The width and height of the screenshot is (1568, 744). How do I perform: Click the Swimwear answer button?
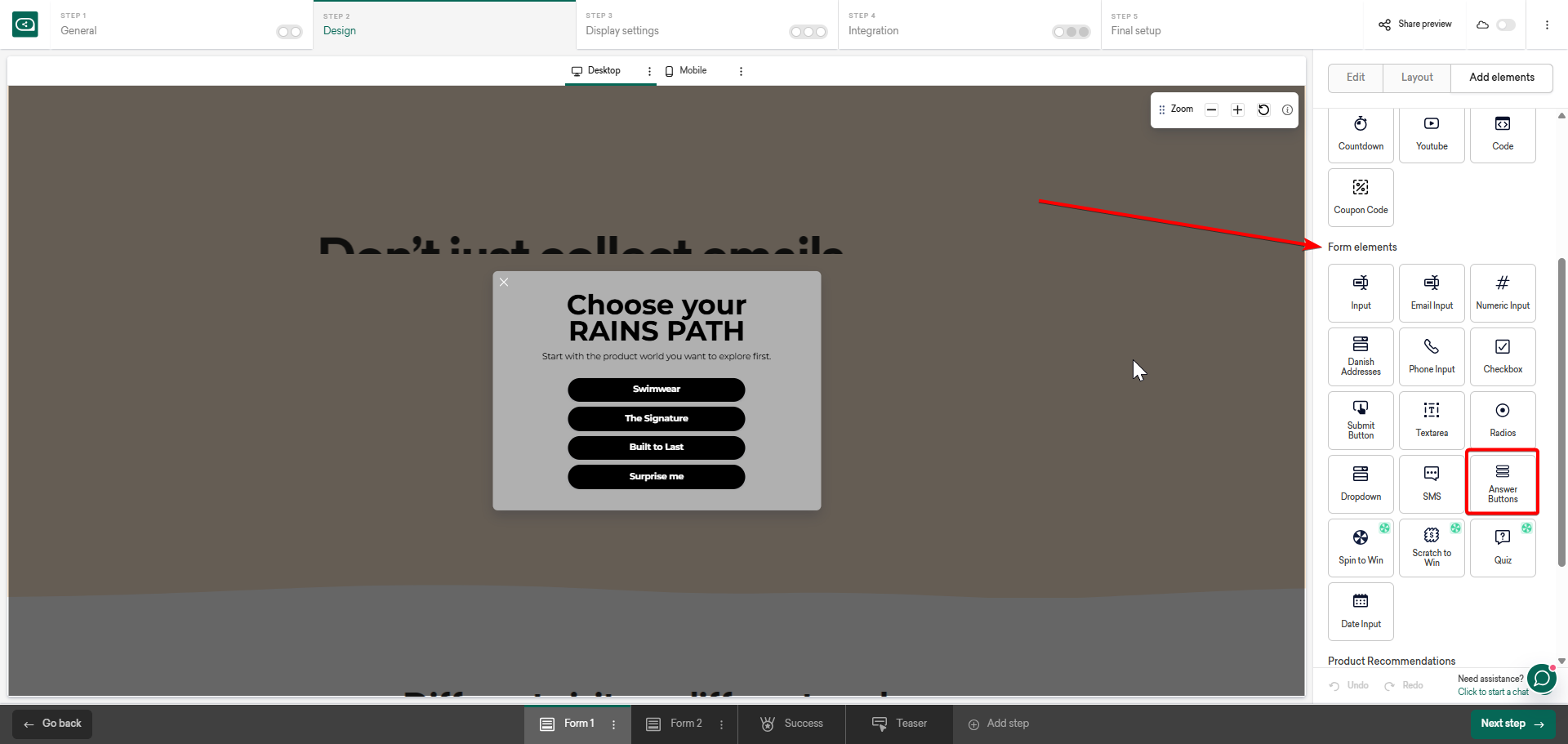[x=657, y=390]
